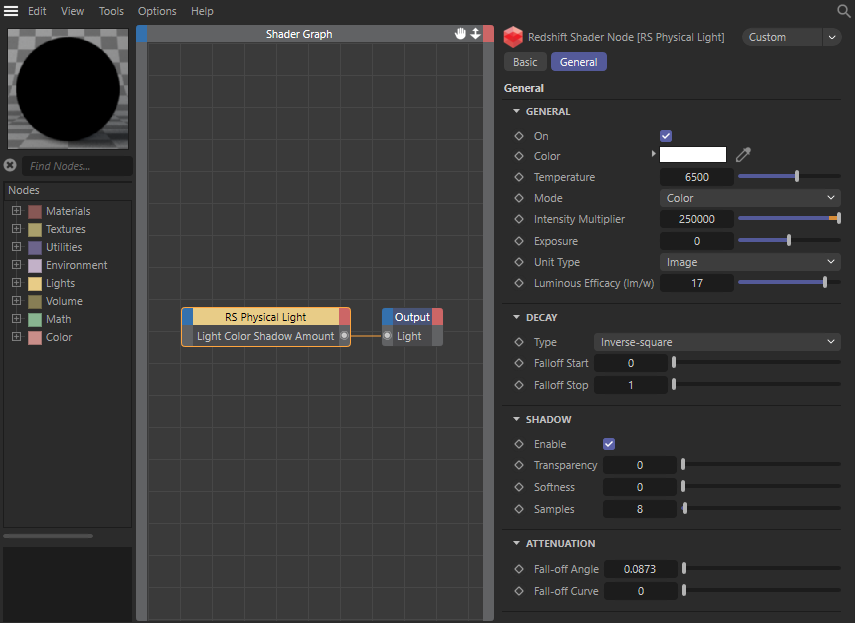Open the Mode dropdown set to Color

[750, 198]
